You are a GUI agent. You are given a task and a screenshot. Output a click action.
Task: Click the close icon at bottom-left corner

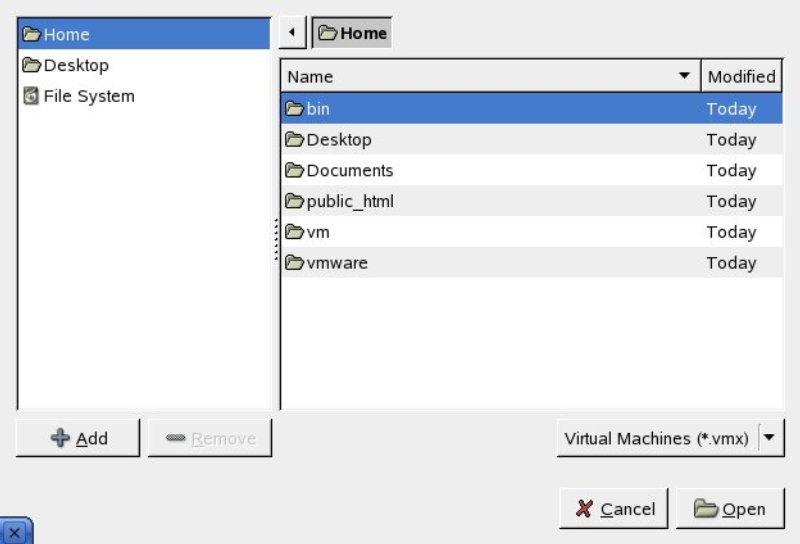[x=15, y=533]
